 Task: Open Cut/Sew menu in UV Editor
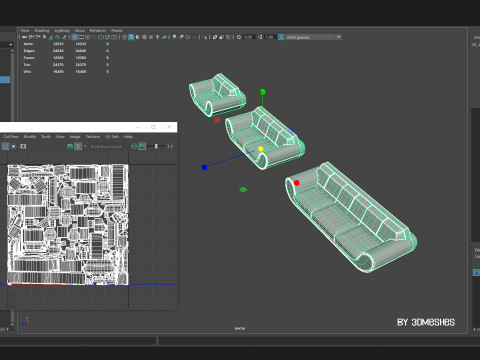click(11, 137)
